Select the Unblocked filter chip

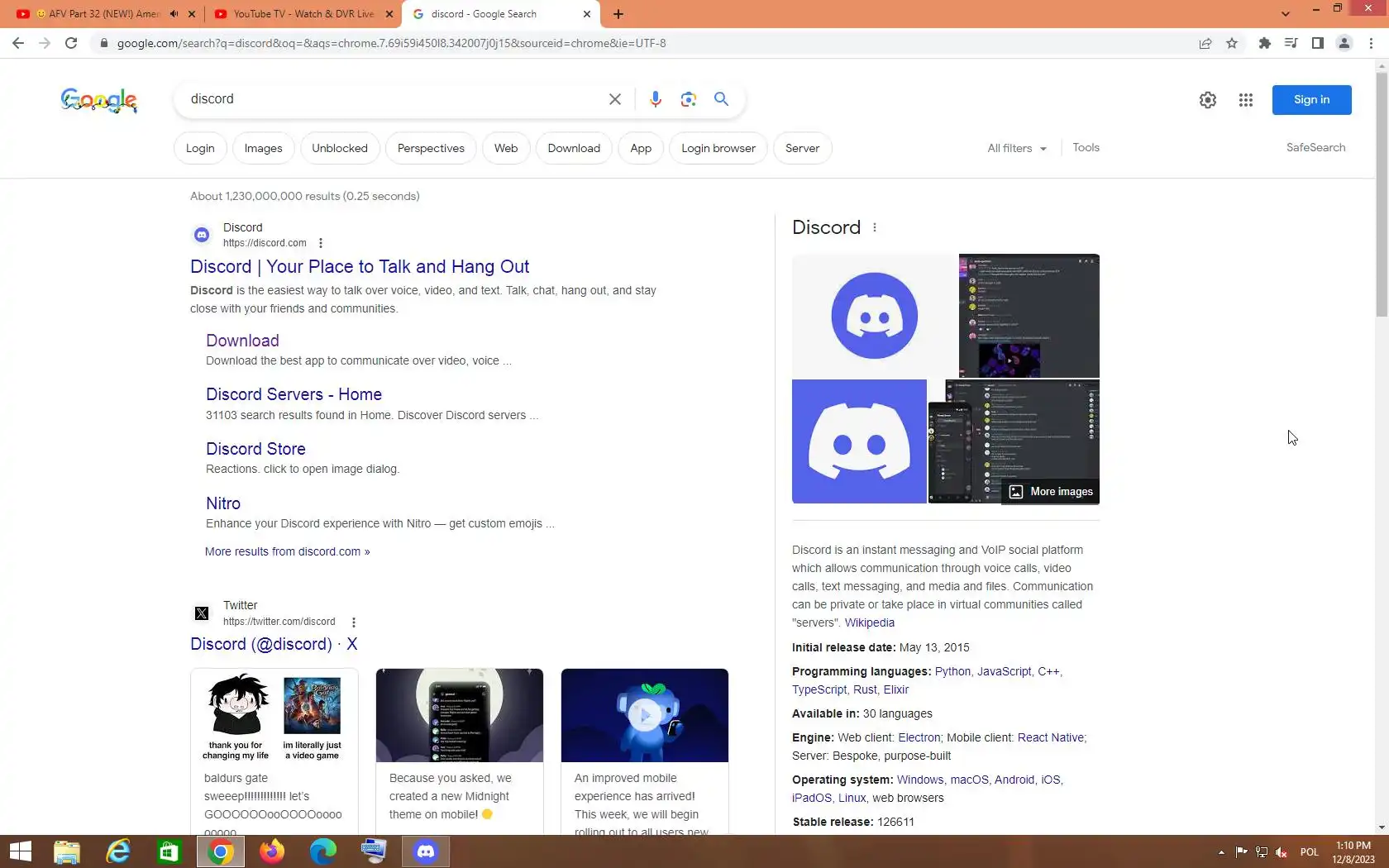(340, 148)
